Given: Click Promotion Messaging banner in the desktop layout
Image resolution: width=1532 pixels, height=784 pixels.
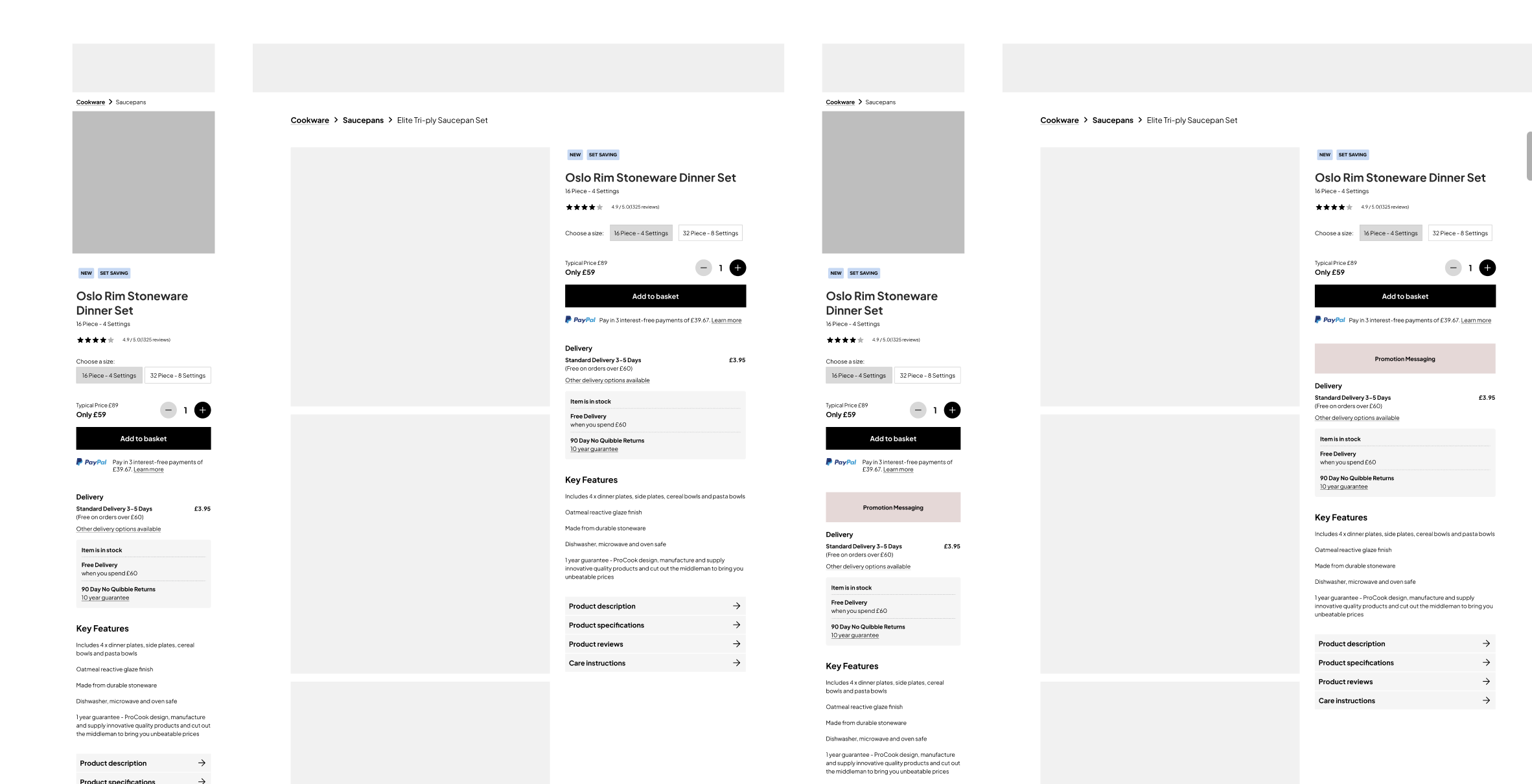Looking at the screenshot, I should pos(1405,359).
